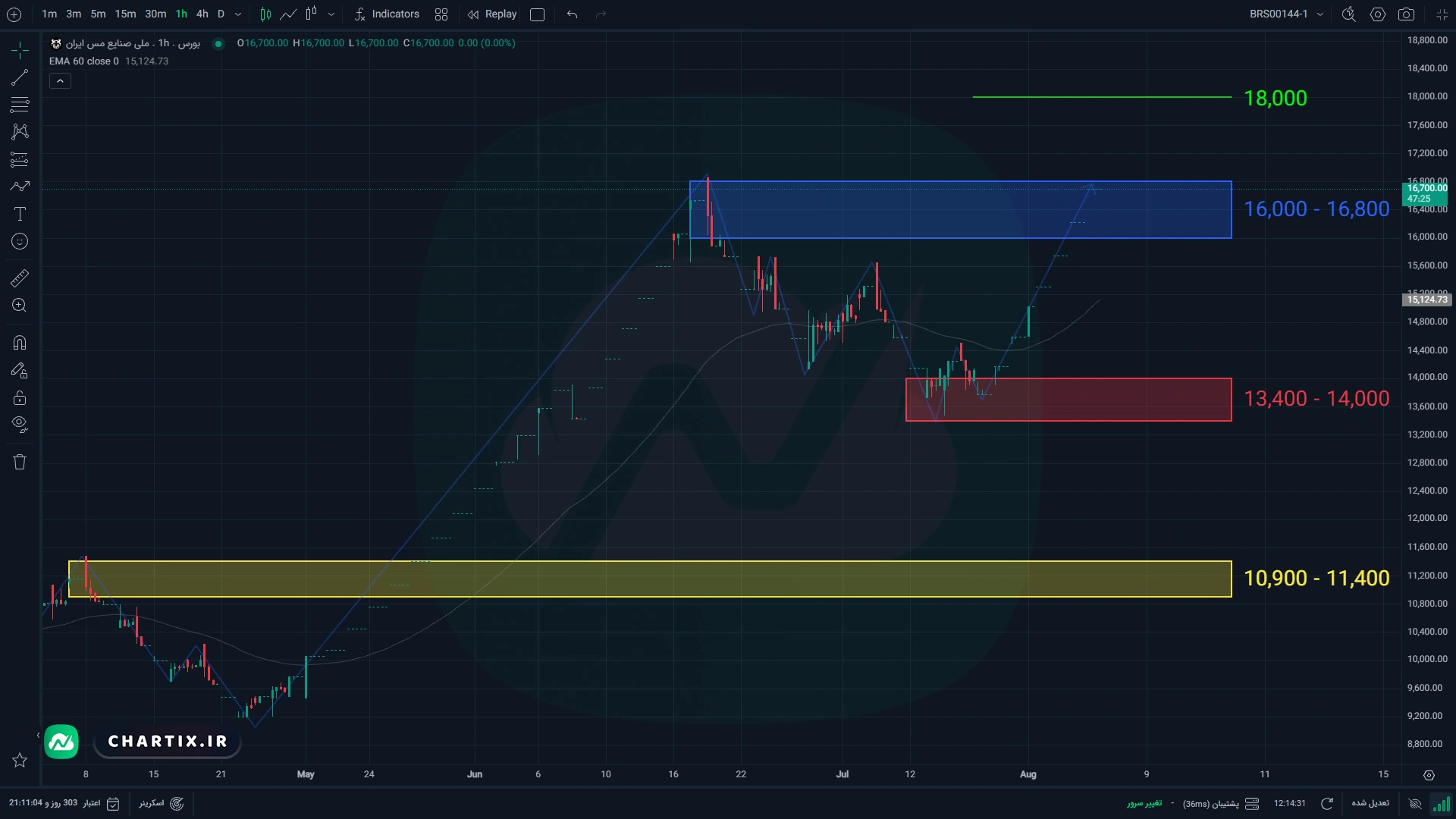The height and width of the screenshot is (819, 1456).
Task: Select the trend line drawing tool
Action: 20,77
